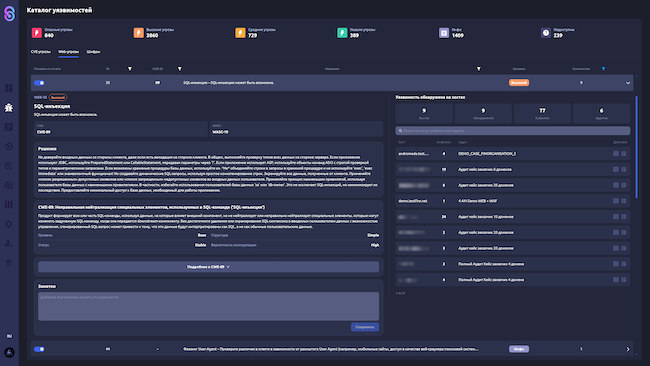Expand the User-Agent fuzzing row chevron

[x=628, y=349]
